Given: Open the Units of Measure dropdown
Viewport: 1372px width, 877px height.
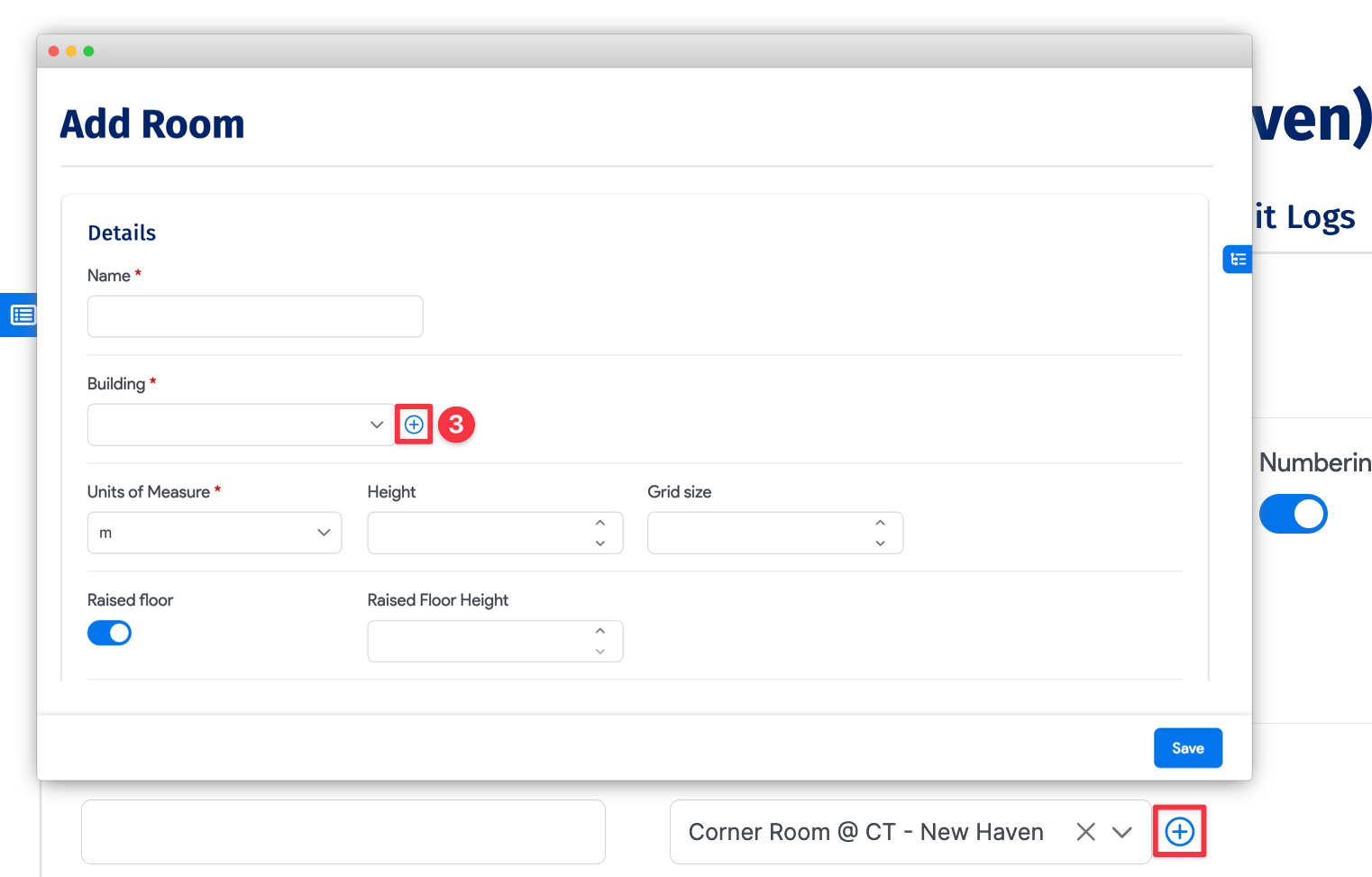Looking at the screenshot, I should point(215,533).
